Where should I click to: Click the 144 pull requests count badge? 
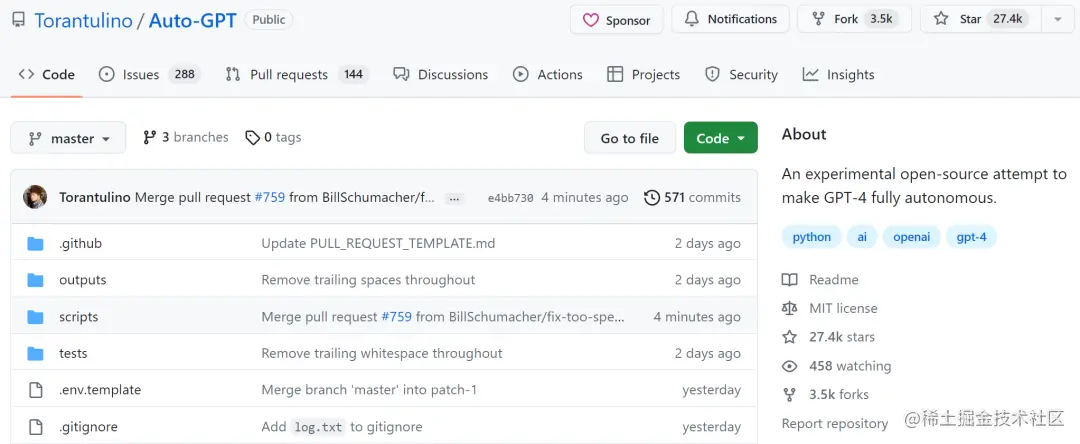click(353, 74)
